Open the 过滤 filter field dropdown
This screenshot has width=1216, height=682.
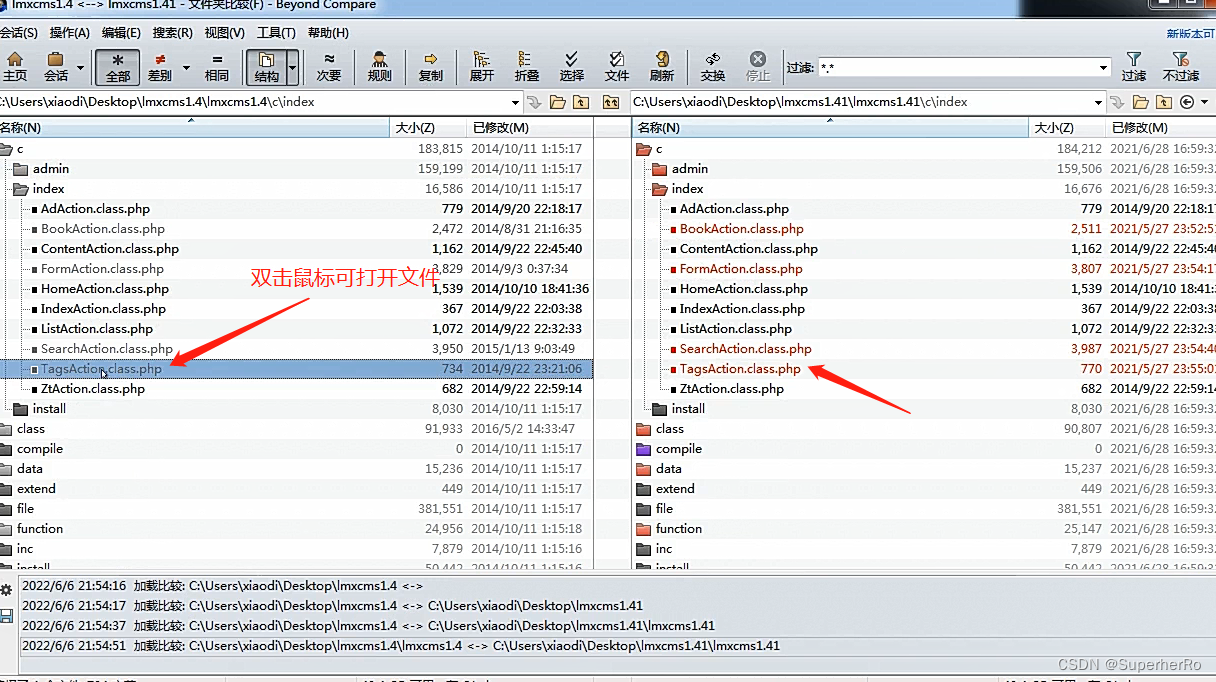(1104, 68)
